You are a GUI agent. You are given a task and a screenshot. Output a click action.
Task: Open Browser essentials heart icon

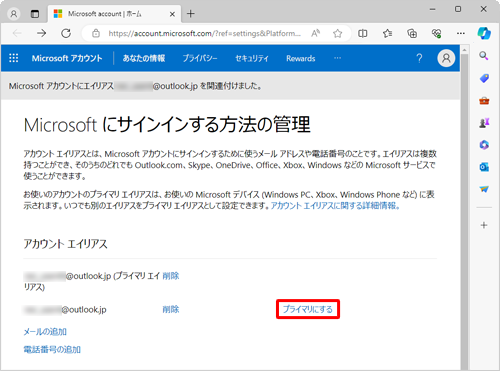[x=436, y=33]
